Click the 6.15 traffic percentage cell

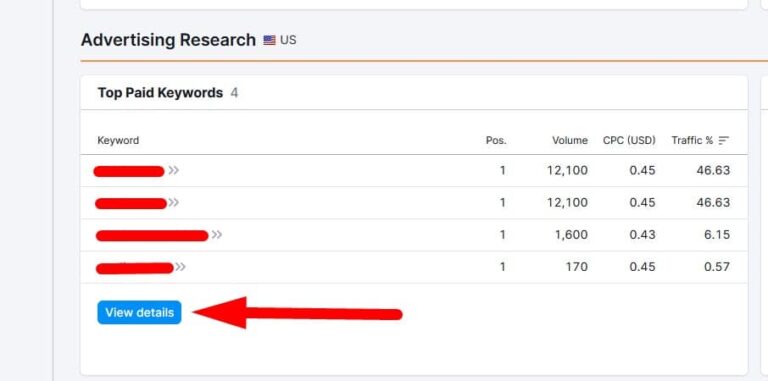coord(717,235)
